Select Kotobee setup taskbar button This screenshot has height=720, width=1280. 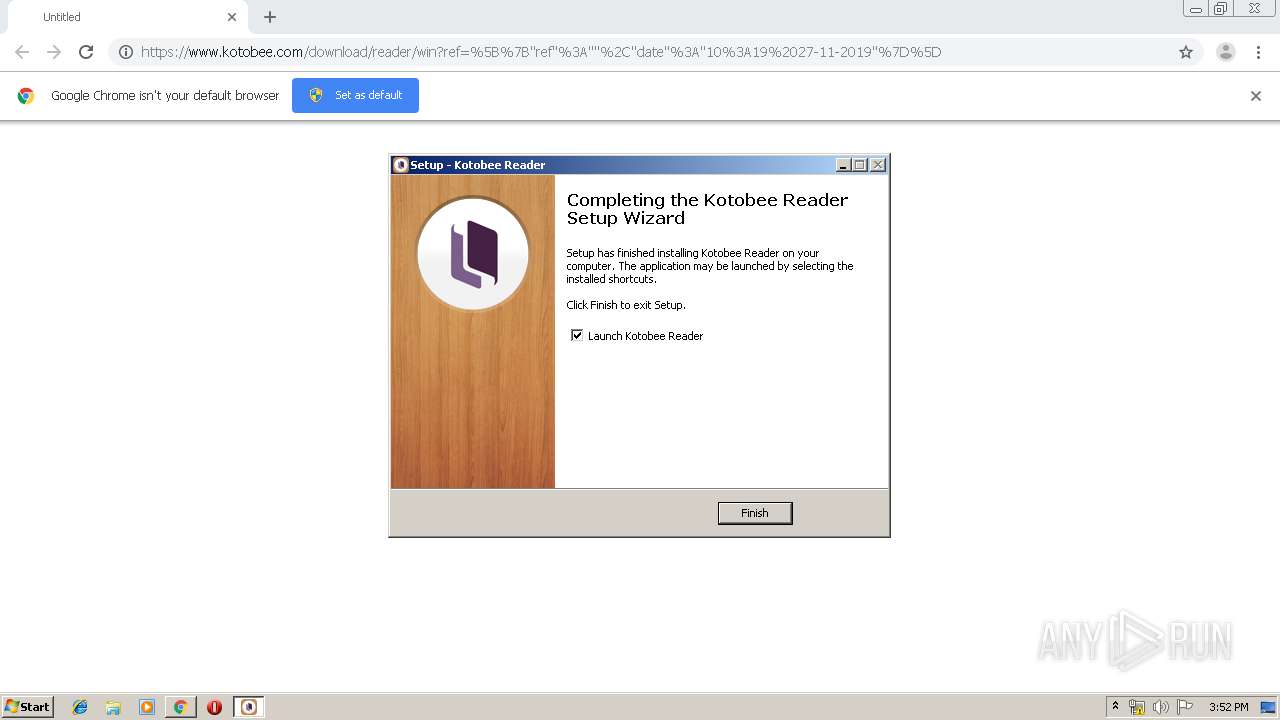tap(249, 707)
